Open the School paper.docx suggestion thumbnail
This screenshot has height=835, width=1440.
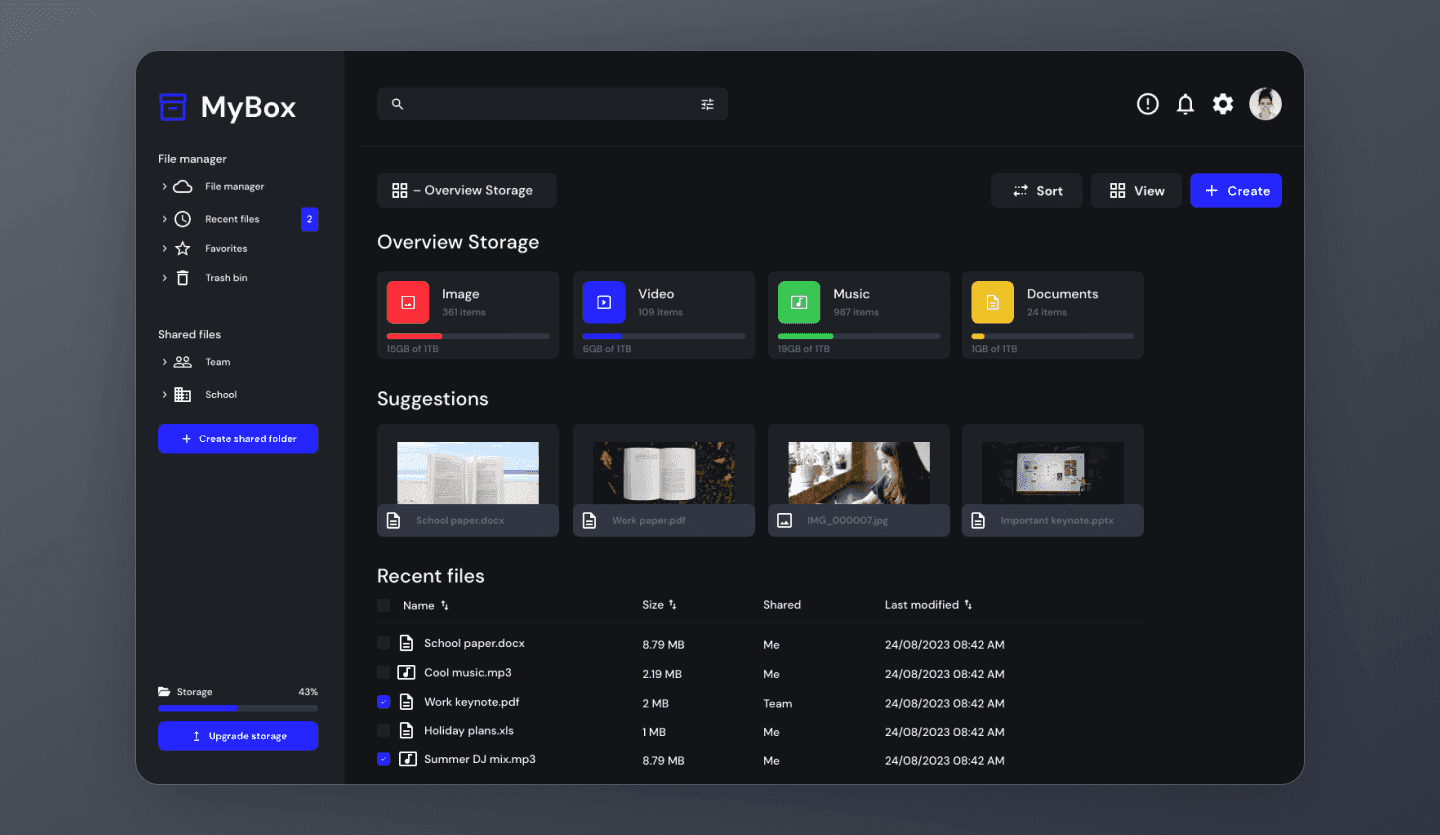click(468, 473)
